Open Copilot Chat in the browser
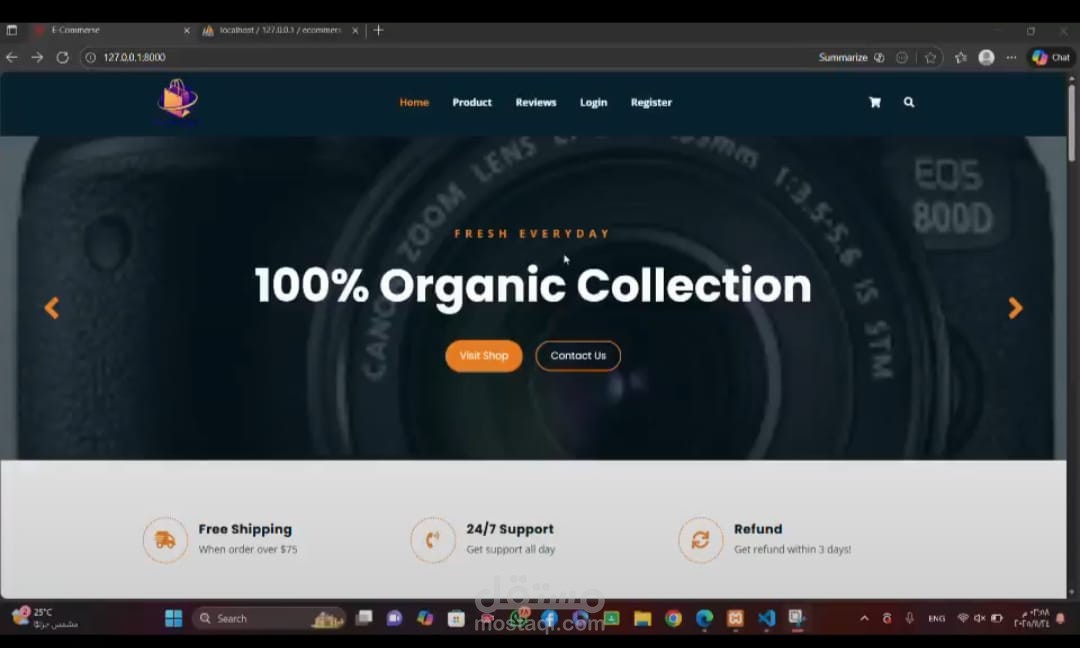The width and height of the screenshot is (1080, 648). [1051, 57]
